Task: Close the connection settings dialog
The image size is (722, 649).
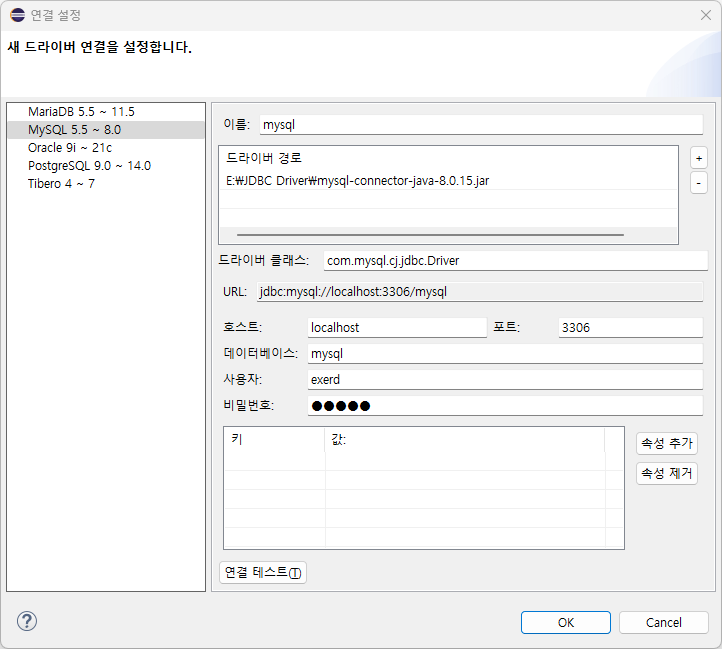Action: [x=705, y=15]
